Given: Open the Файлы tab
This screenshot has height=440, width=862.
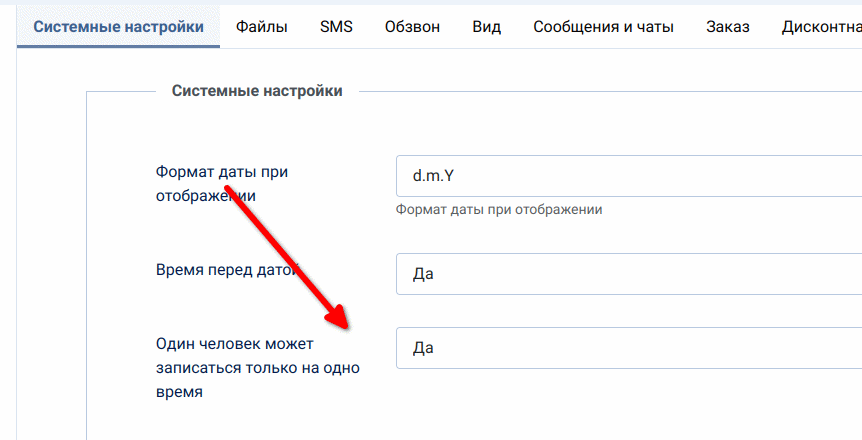Looking at the screenshot, I should pyautogui.click(x=262, y=27).
